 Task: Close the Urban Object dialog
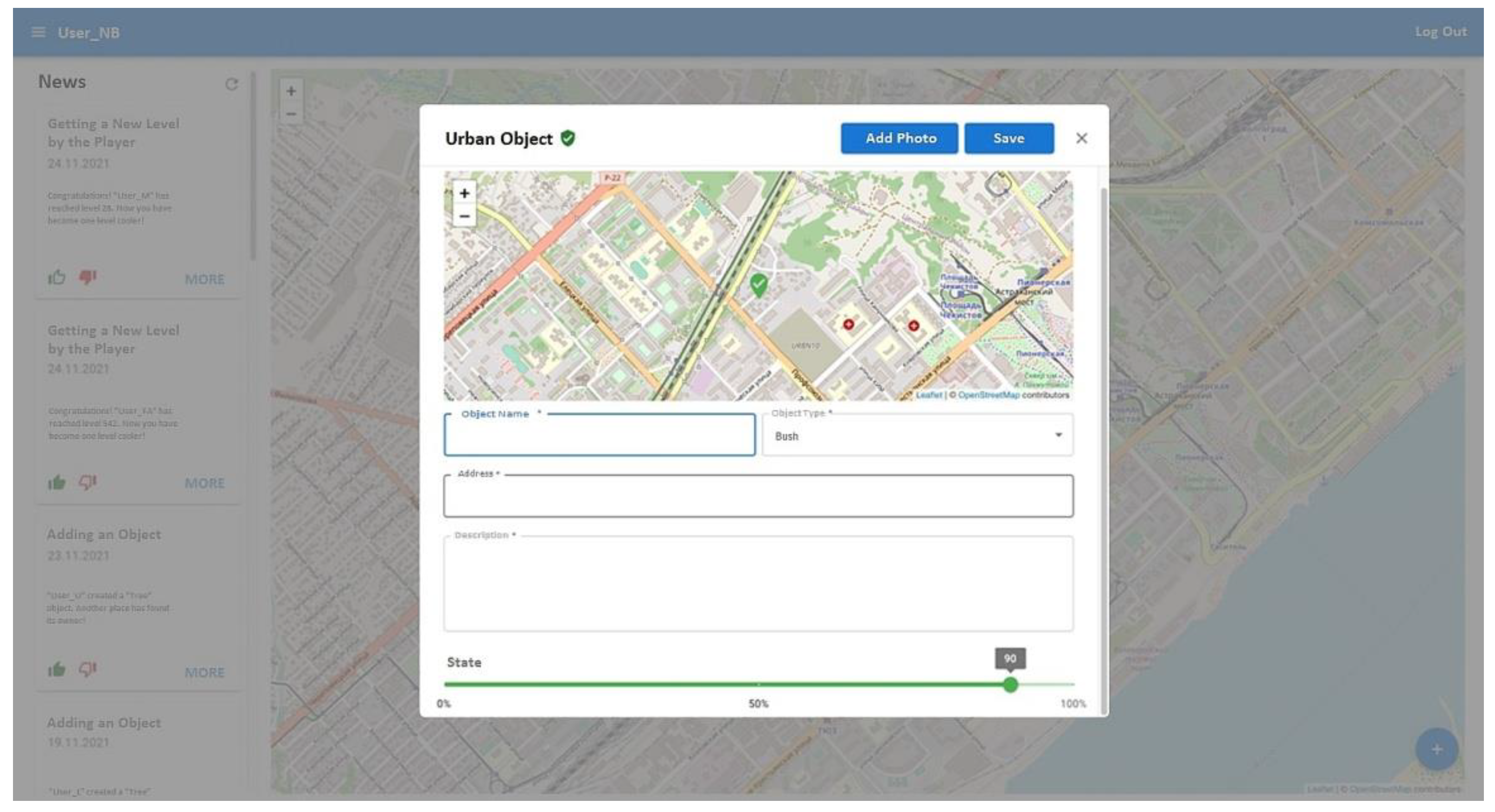1081,138
